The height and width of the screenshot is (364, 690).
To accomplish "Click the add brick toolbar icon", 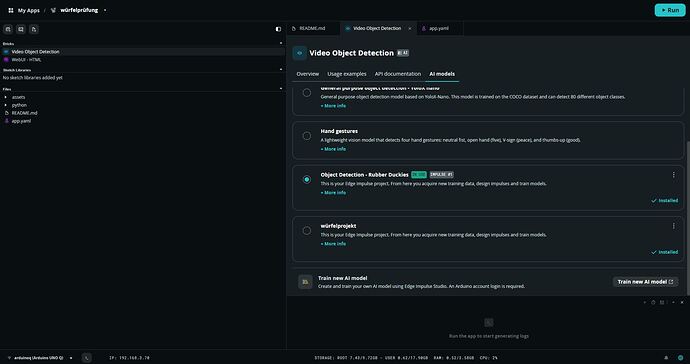I will (8, 29).
